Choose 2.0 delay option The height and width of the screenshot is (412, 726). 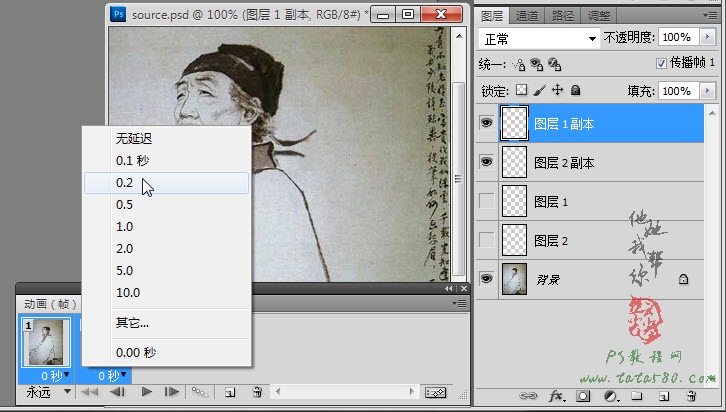point(167,249)
